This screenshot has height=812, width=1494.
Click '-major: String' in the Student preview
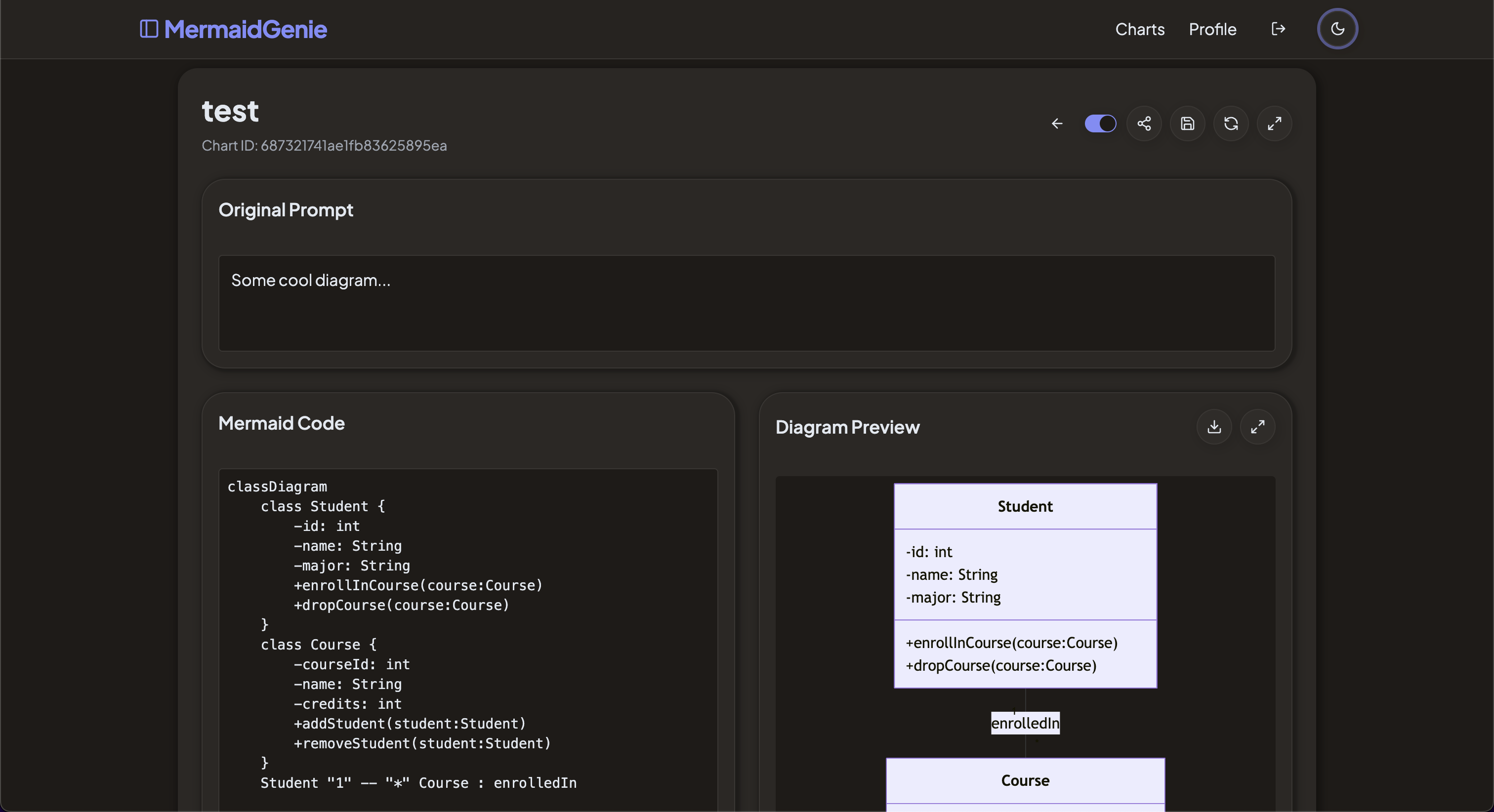tap(954, 598)
